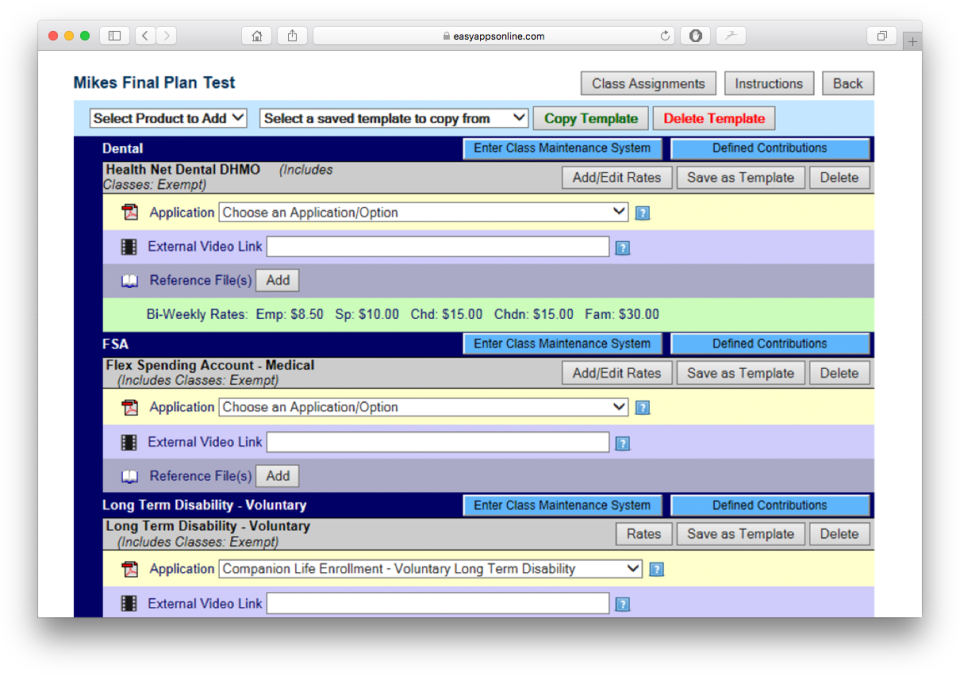Click the film strip icon in the FSA video row
This screenshot has width=960, height=676.
point(129,442)
